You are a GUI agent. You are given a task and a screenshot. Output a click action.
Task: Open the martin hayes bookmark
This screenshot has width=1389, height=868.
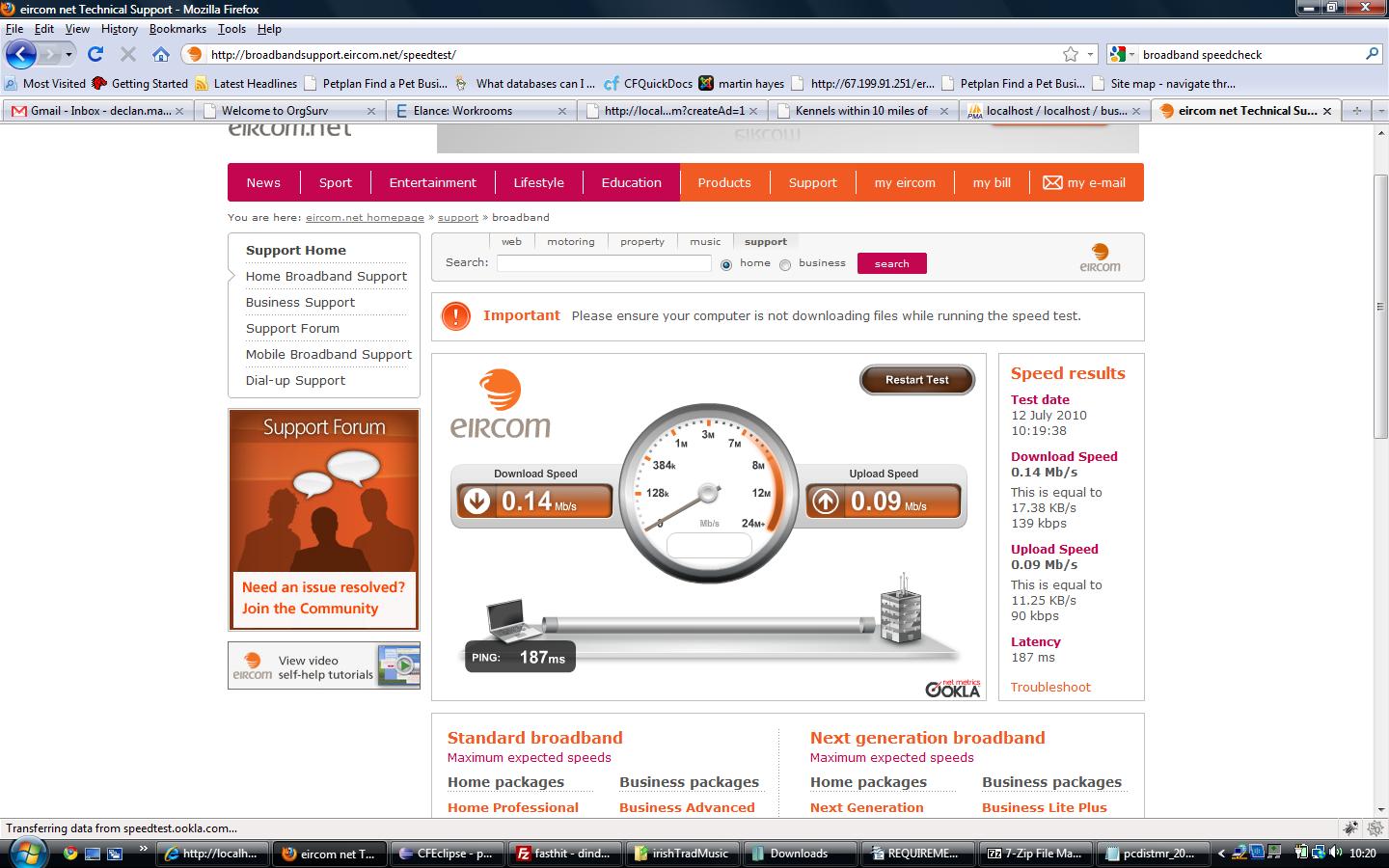(742, 83)
